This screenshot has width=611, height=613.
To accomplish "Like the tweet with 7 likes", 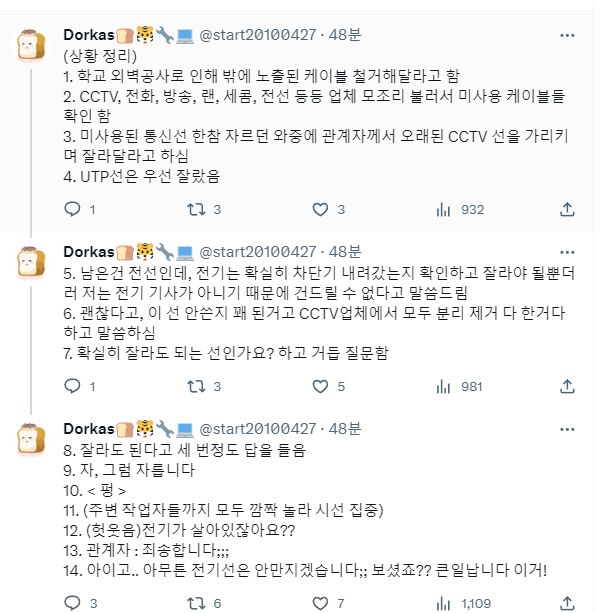I will pyautogui.click(x=320, y=603).
